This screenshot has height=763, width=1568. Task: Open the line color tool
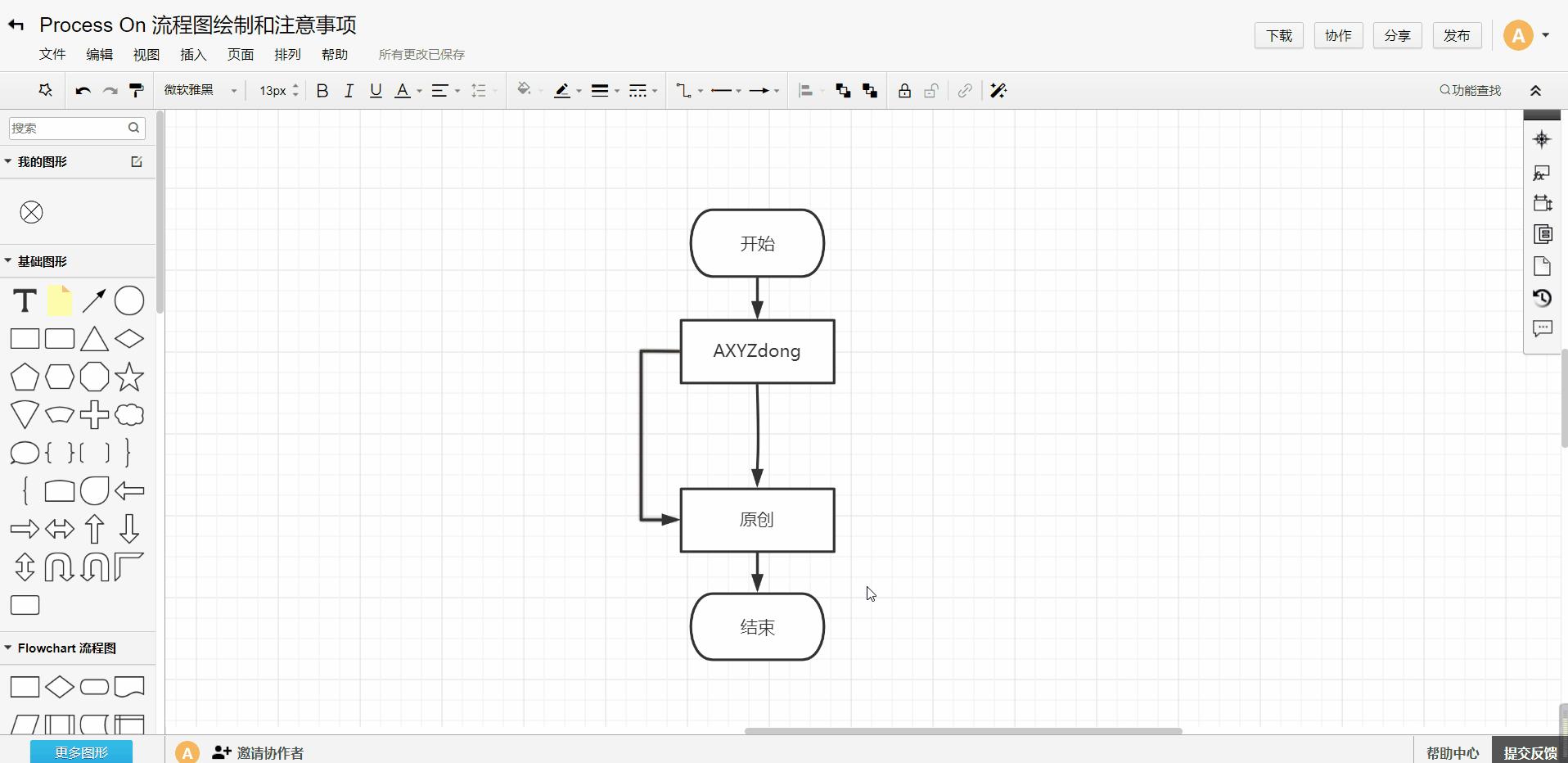click(563, 90)
